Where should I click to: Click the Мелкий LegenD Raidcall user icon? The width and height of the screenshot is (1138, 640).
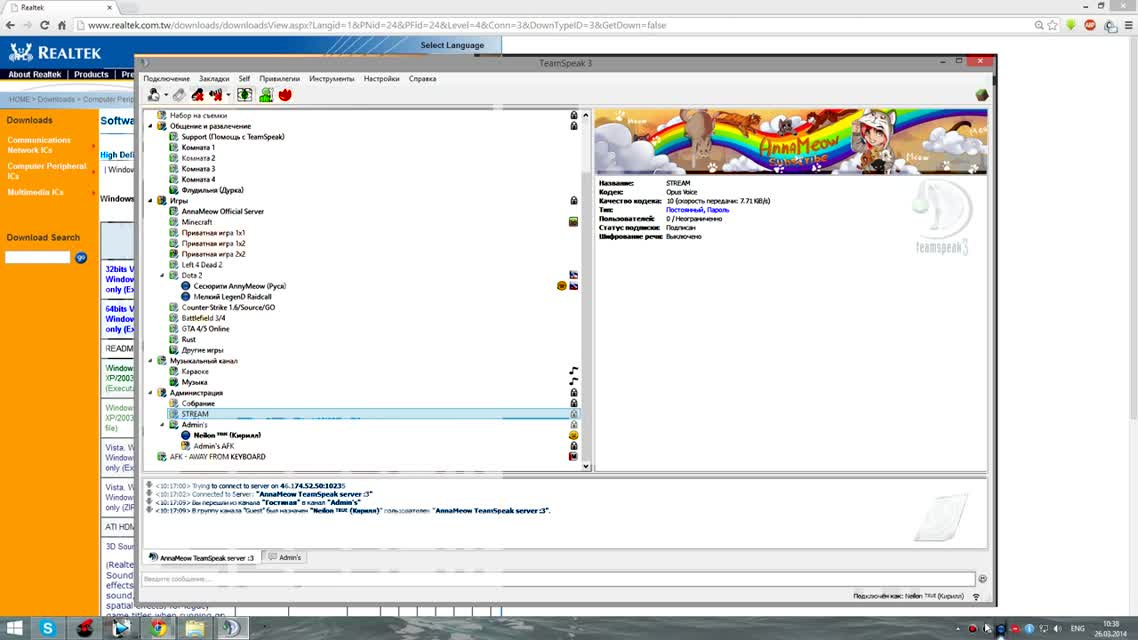coord(185,297)
